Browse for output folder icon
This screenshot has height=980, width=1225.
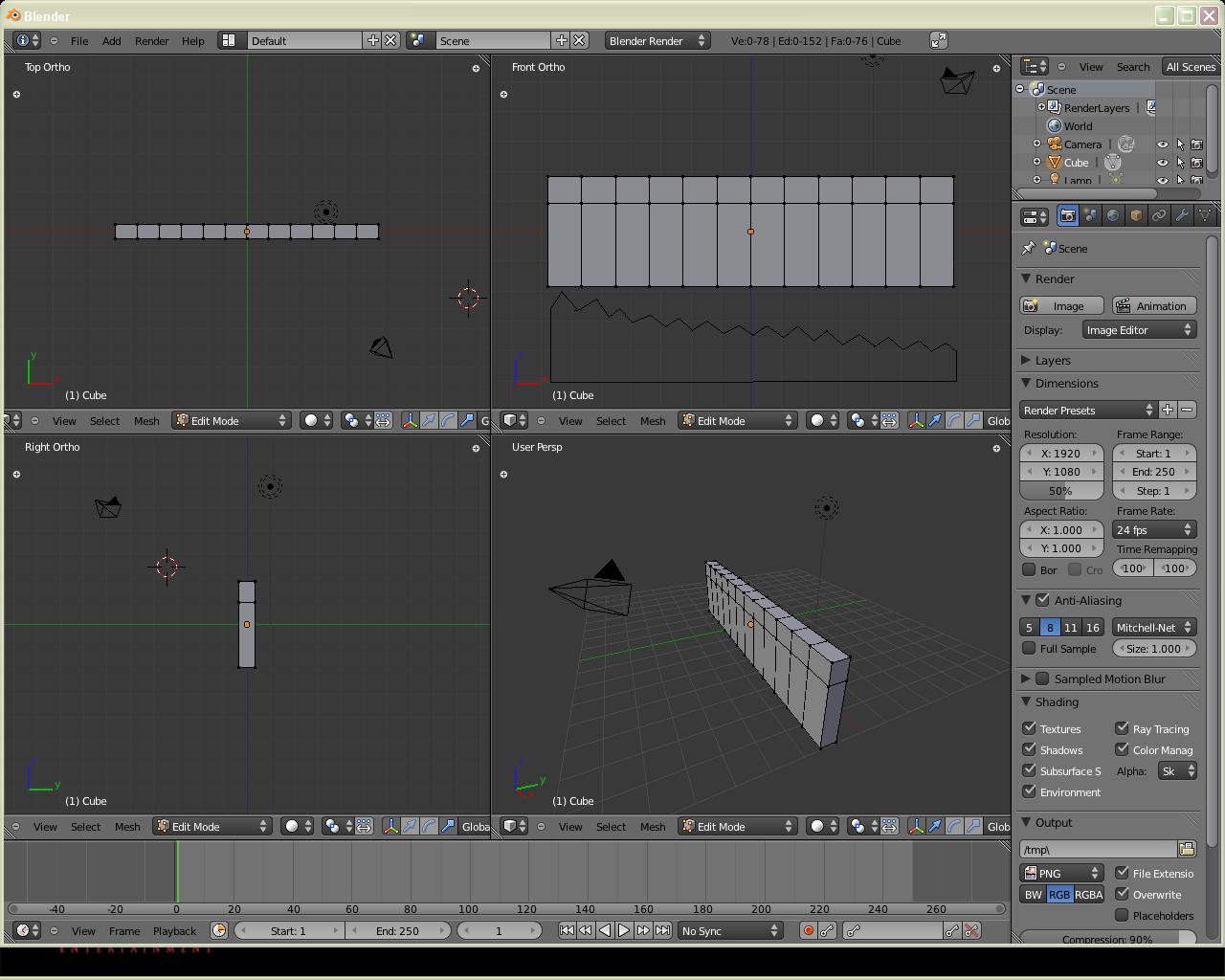pyautogui.click(x=1187, y=849)
